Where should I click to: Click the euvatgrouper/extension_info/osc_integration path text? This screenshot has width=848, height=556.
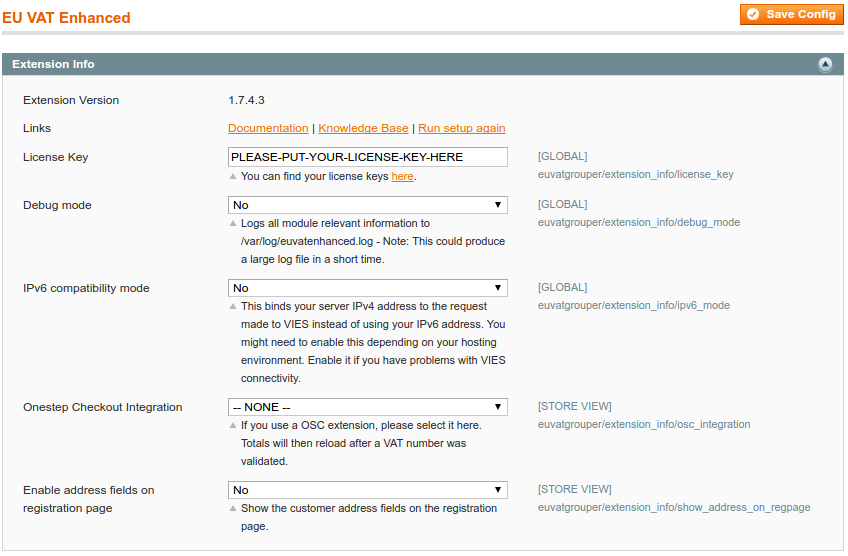point(644,425)
